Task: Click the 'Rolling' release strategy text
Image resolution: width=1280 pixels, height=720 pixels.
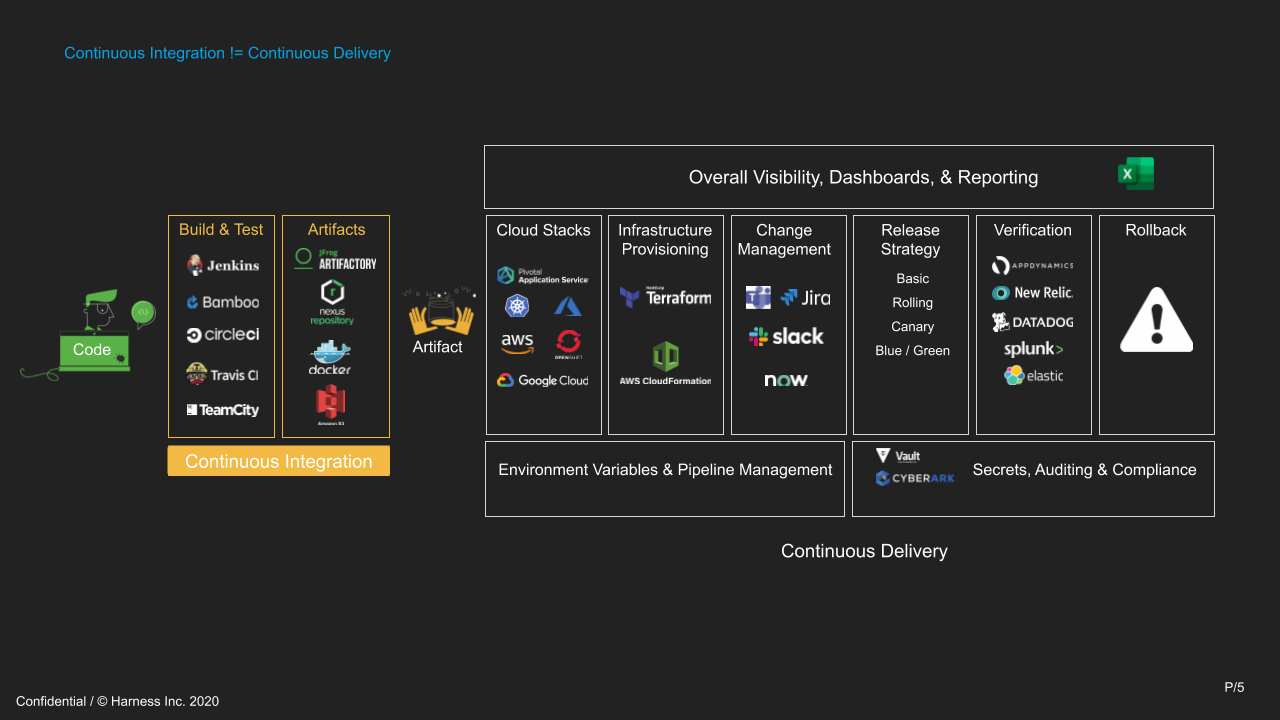Action: tap(912, 303)
